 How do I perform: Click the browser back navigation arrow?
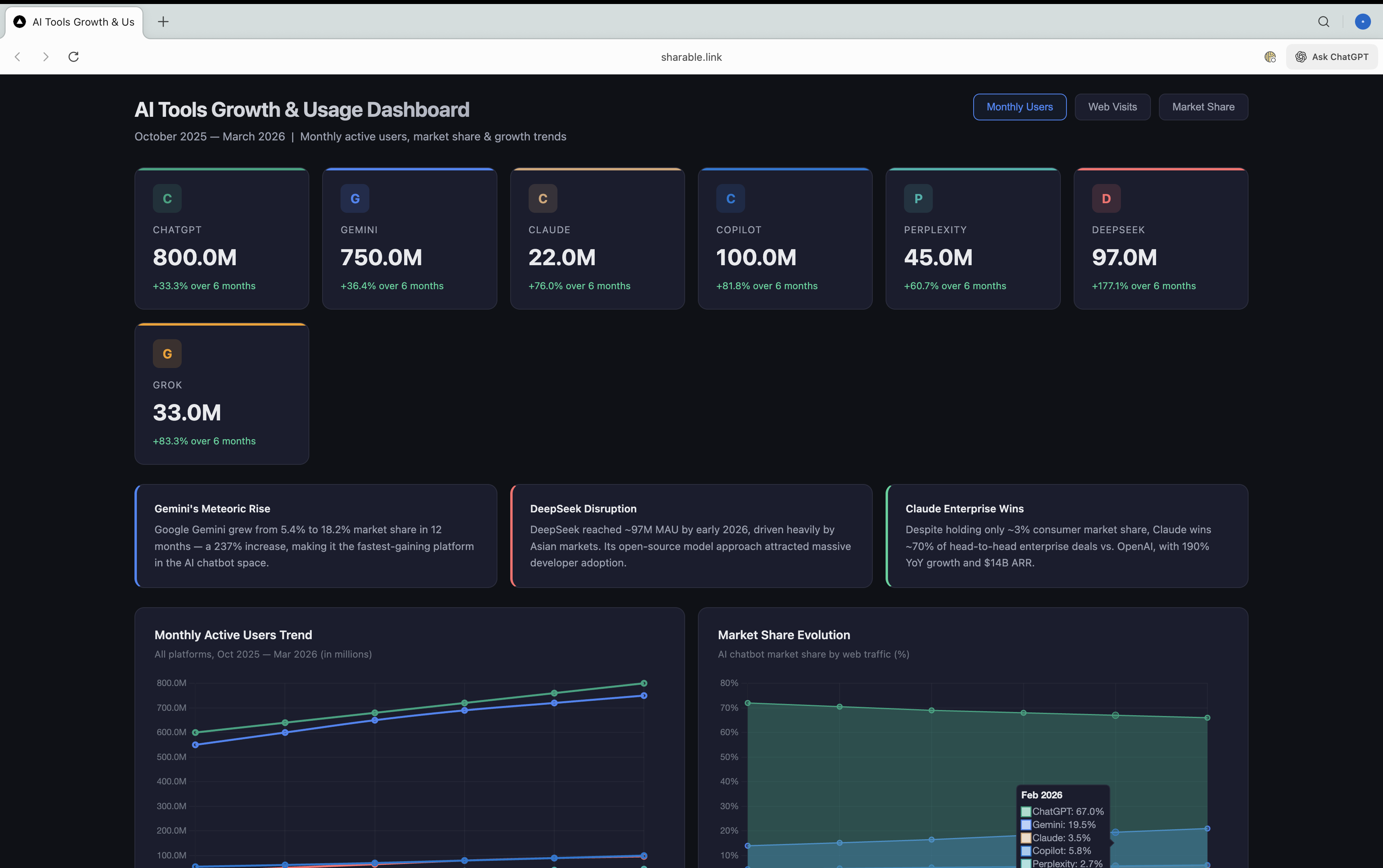coord(18,57)
